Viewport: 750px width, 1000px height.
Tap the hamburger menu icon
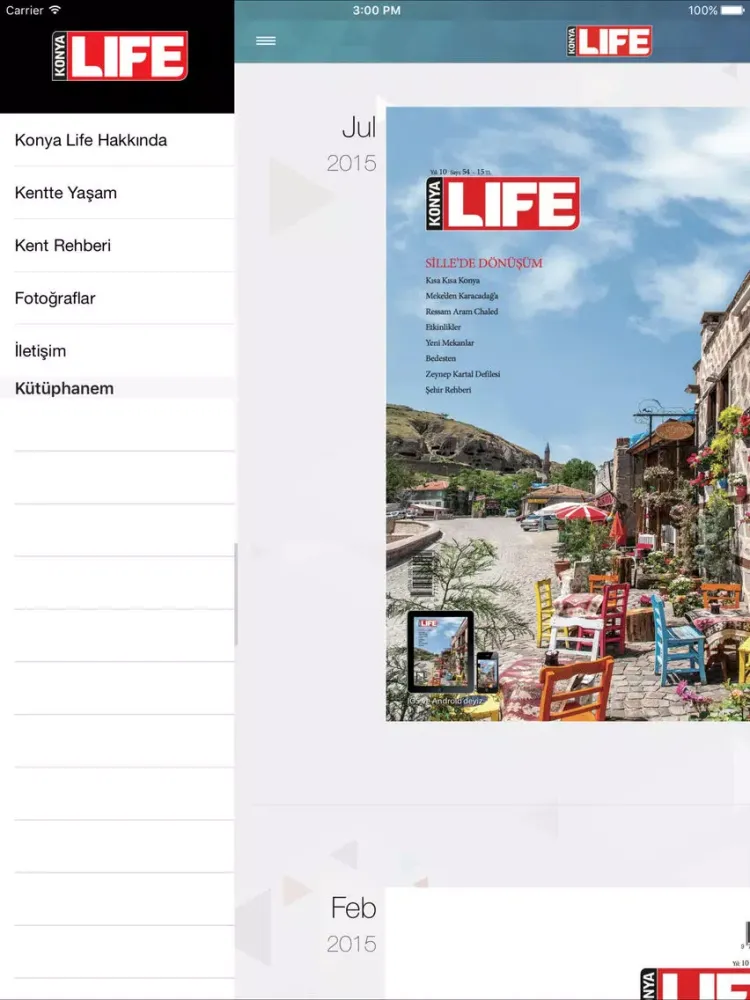click(x=266, y=41)
